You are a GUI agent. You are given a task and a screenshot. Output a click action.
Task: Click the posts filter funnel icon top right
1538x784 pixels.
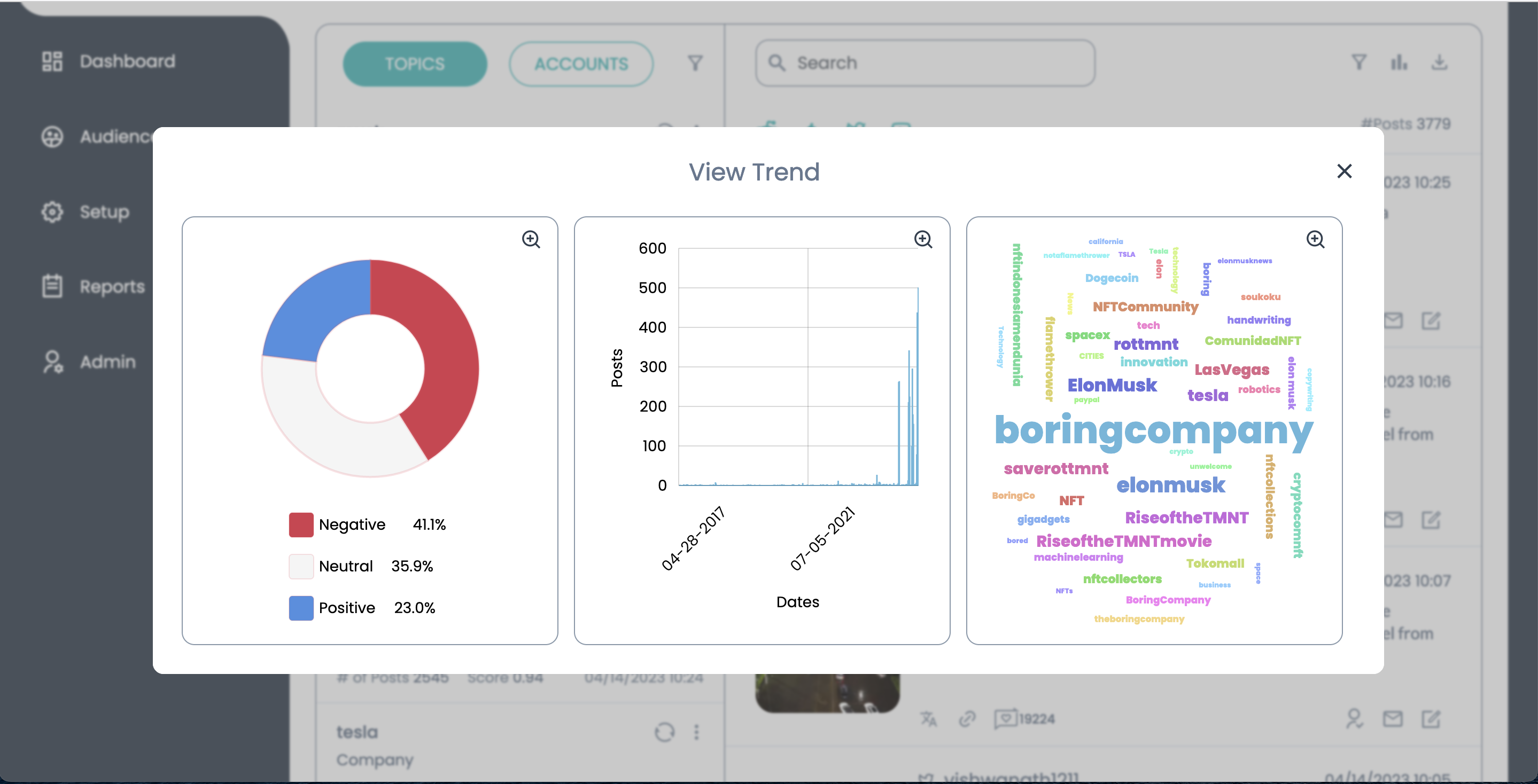pyautogui.click(x=1359, y=62)
